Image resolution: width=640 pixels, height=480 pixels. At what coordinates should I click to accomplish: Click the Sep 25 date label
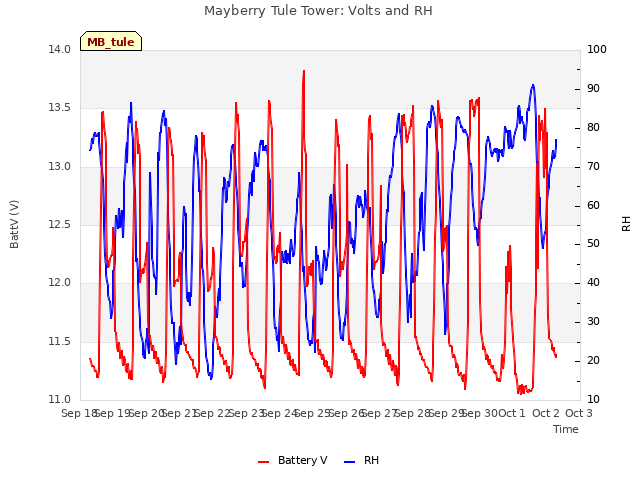pyautogui.click(x=313, y=413)
